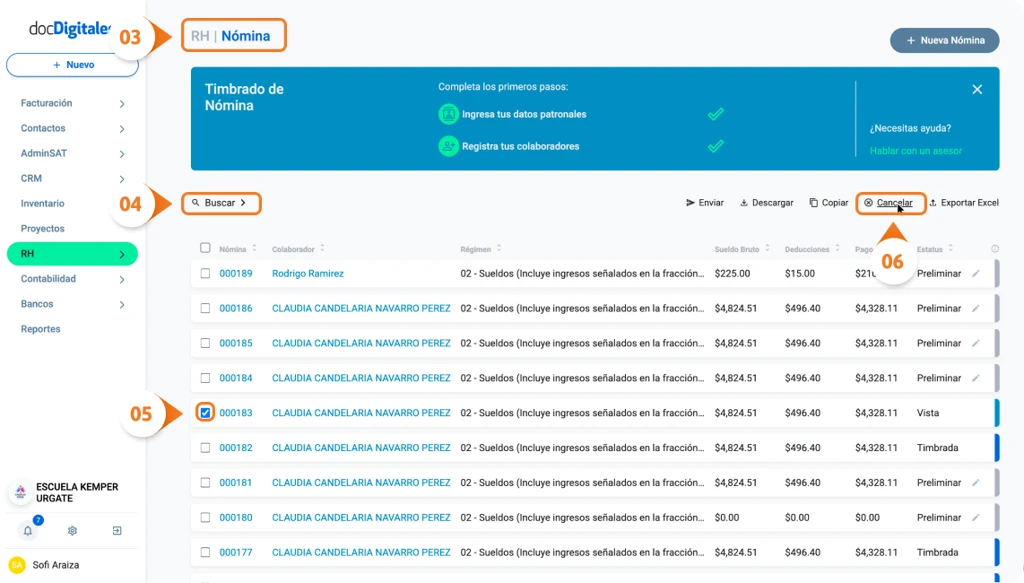Expand the CRM menu chevron
The height and width of the screenshot is (583, 1024).
click(x=122, y=179)
